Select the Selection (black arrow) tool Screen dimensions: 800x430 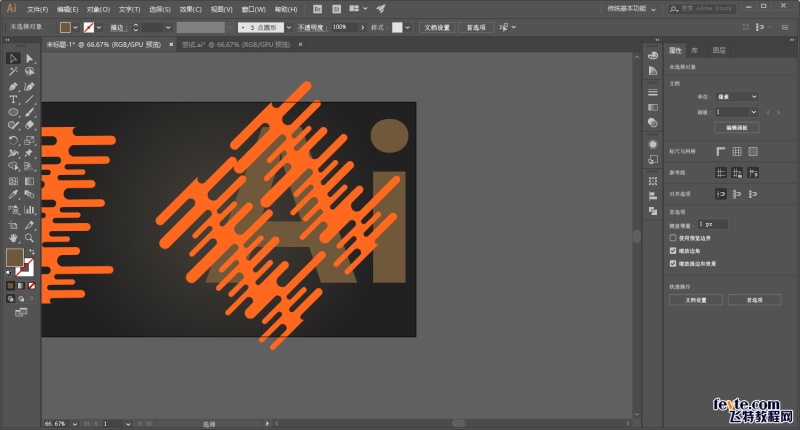click(x=13, y=58)
